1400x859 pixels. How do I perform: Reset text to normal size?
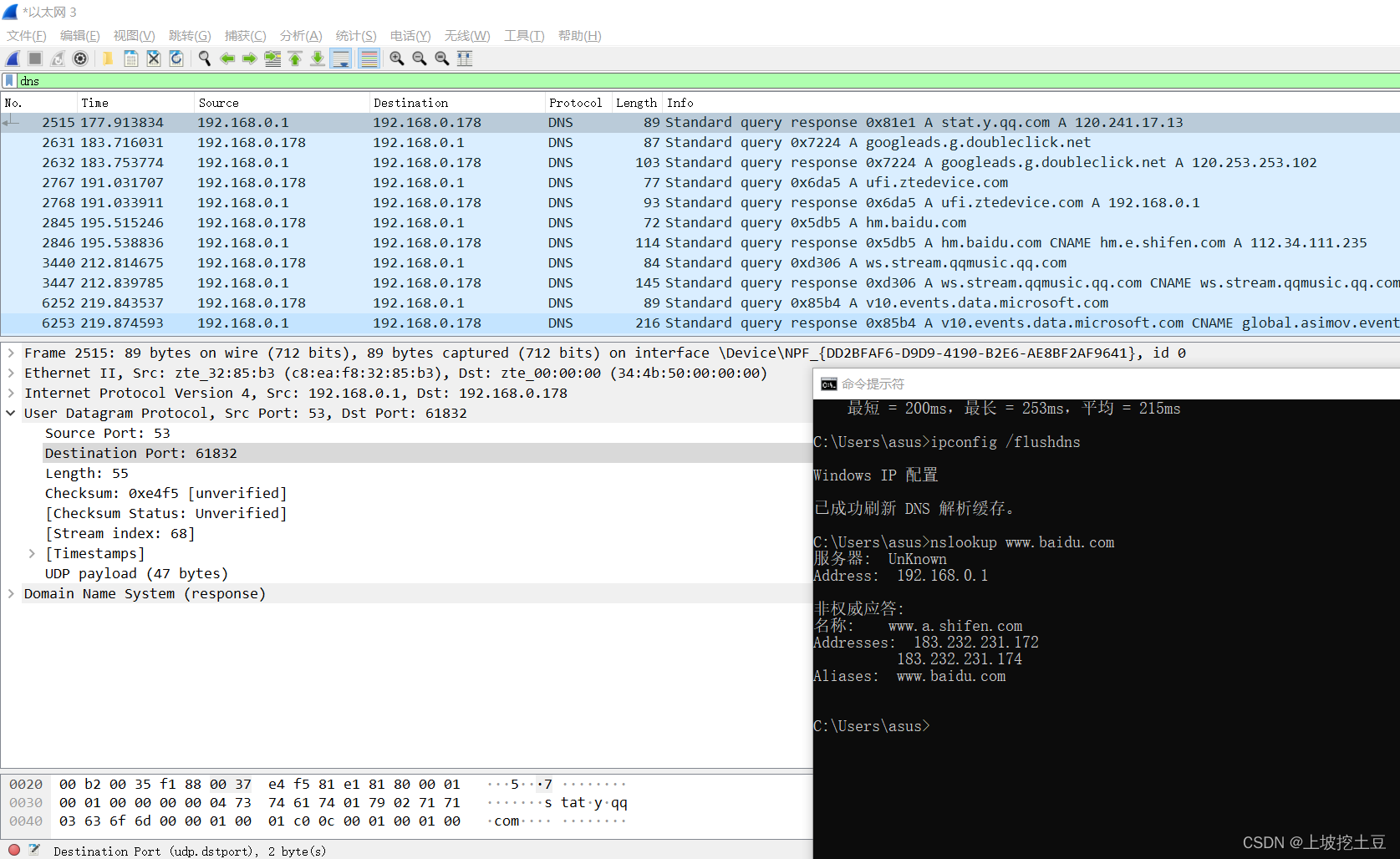[x=442, y=58]
